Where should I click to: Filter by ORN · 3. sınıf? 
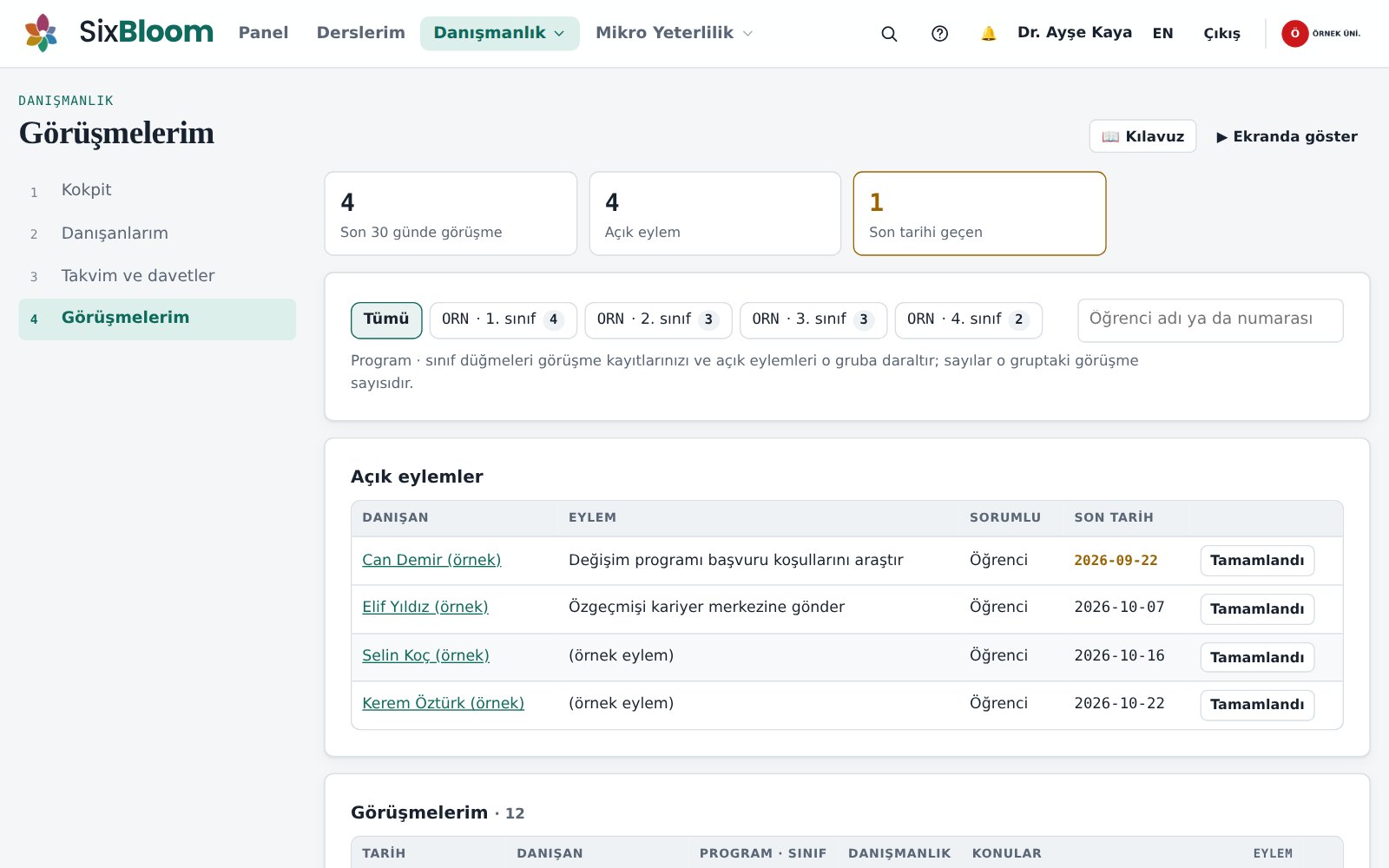pos(813,319)
